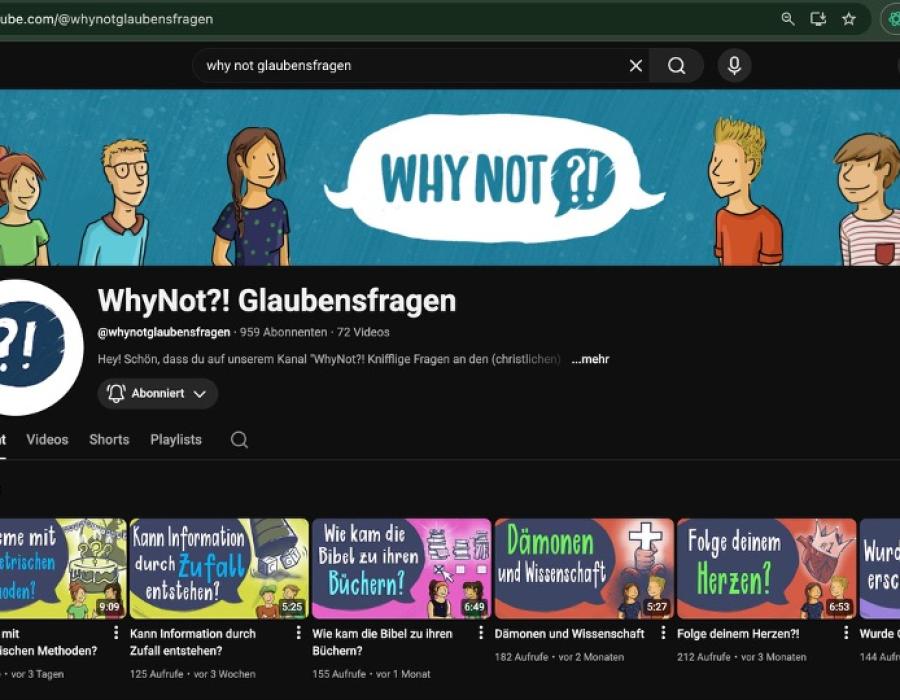Clear the search box with the X

click(x=635, y=65)
